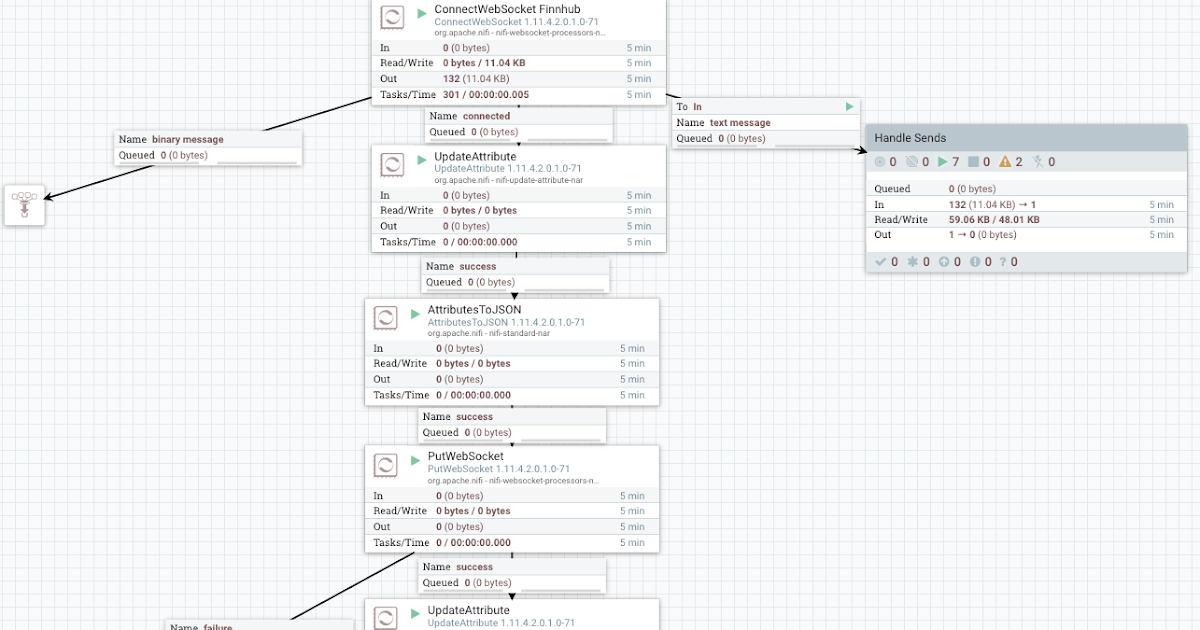Click the valid checkmark icon in Handle Sends footer
Viewport: 1200px width, 630px height.
tap(882, 261)
